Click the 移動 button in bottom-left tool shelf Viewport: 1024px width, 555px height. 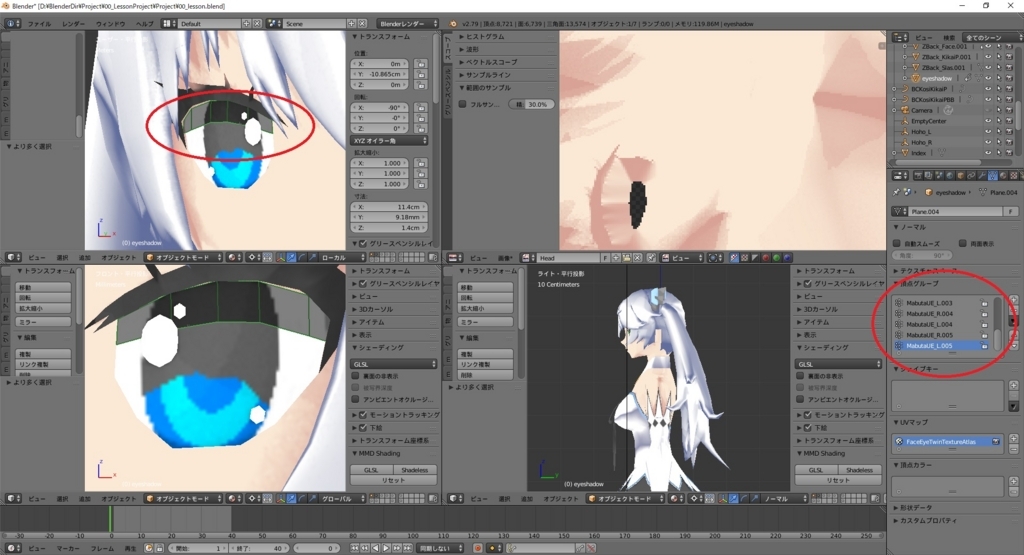pos(44,287)
